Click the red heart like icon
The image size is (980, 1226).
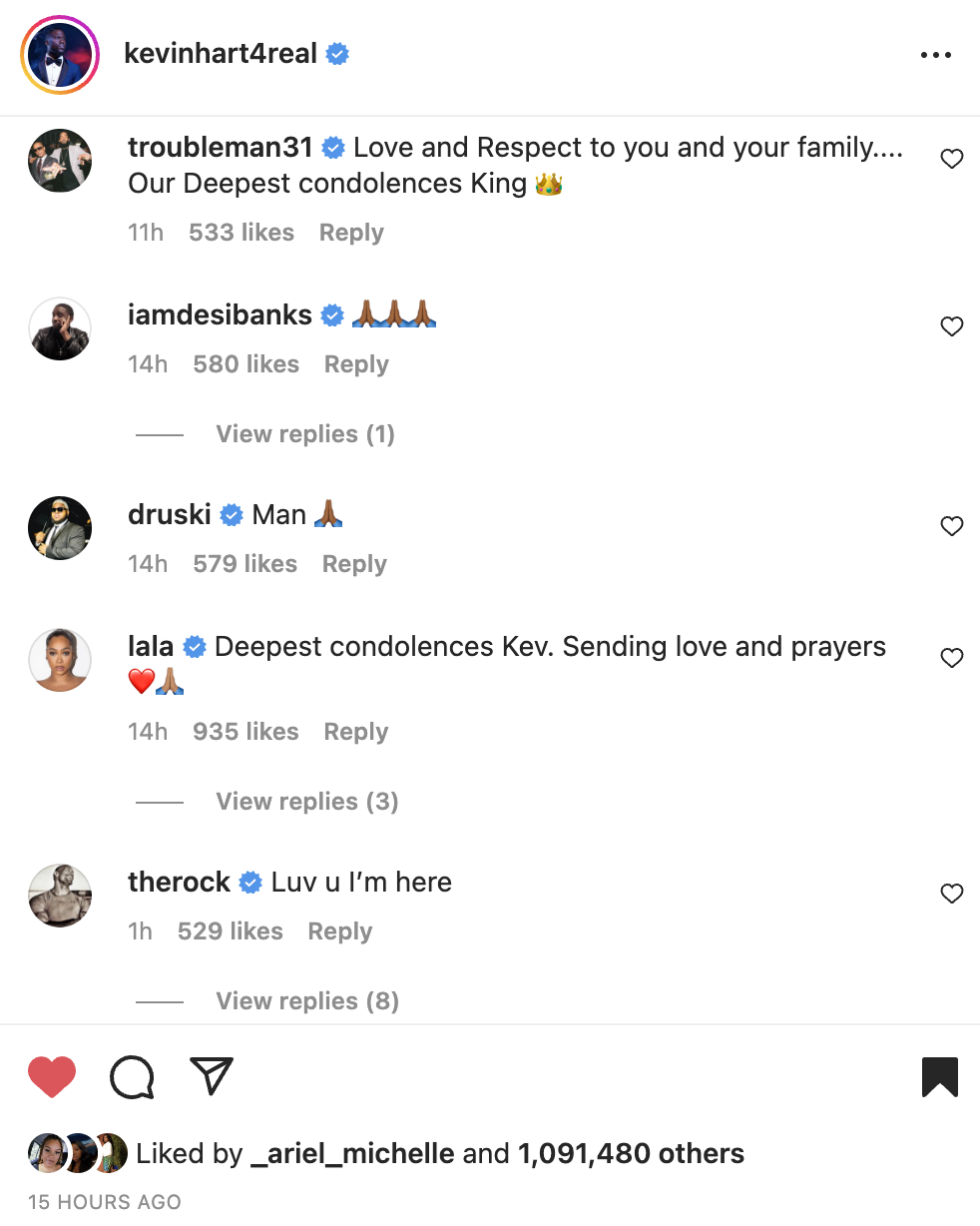tap(52, 1076)
